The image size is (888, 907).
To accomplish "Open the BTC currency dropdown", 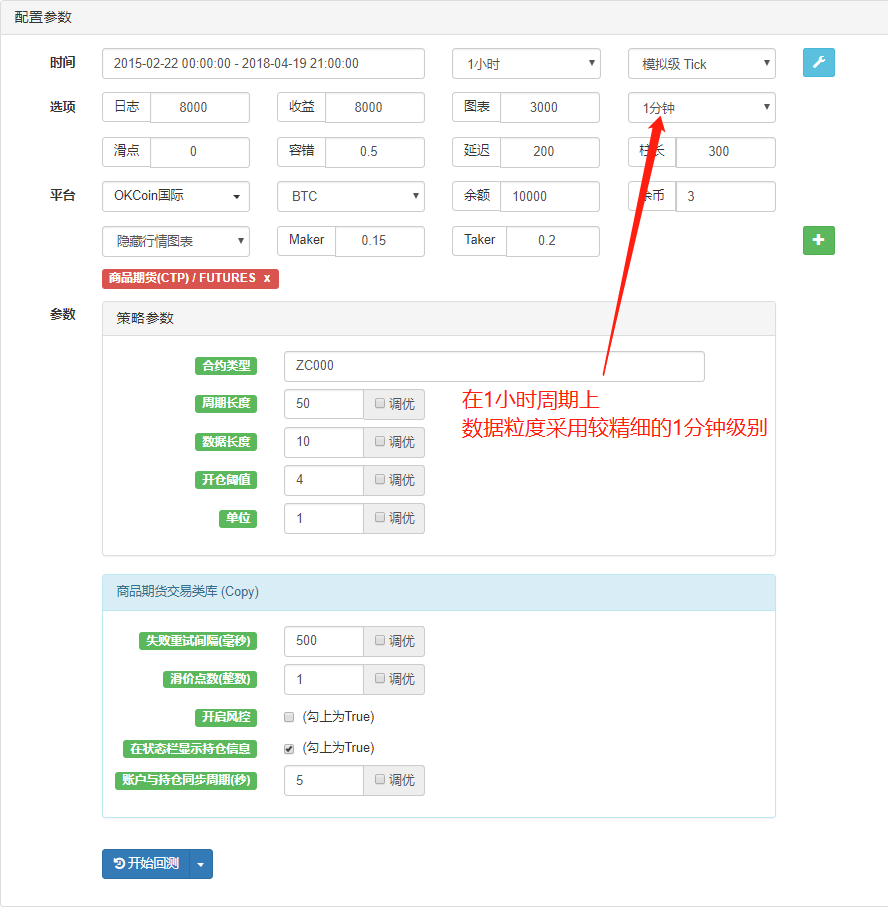I will pos(350,196).
